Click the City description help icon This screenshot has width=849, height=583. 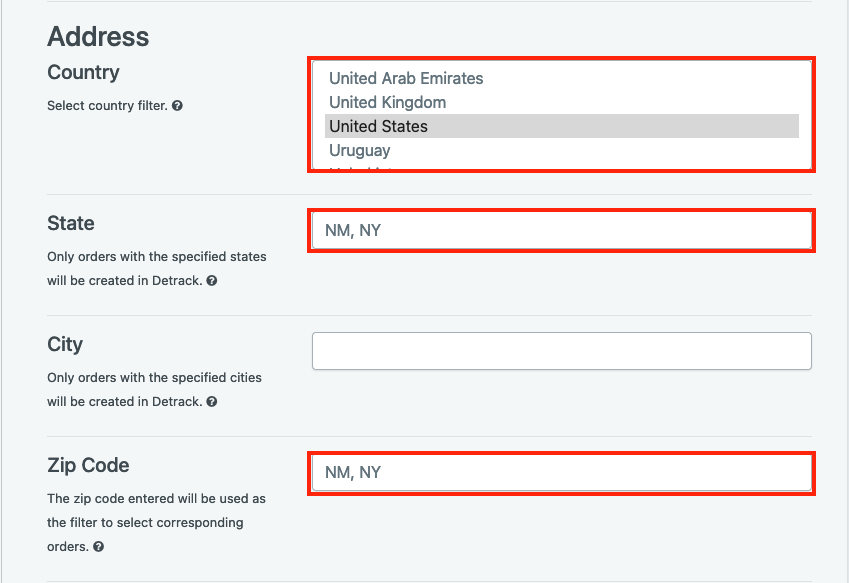(212, 402)
